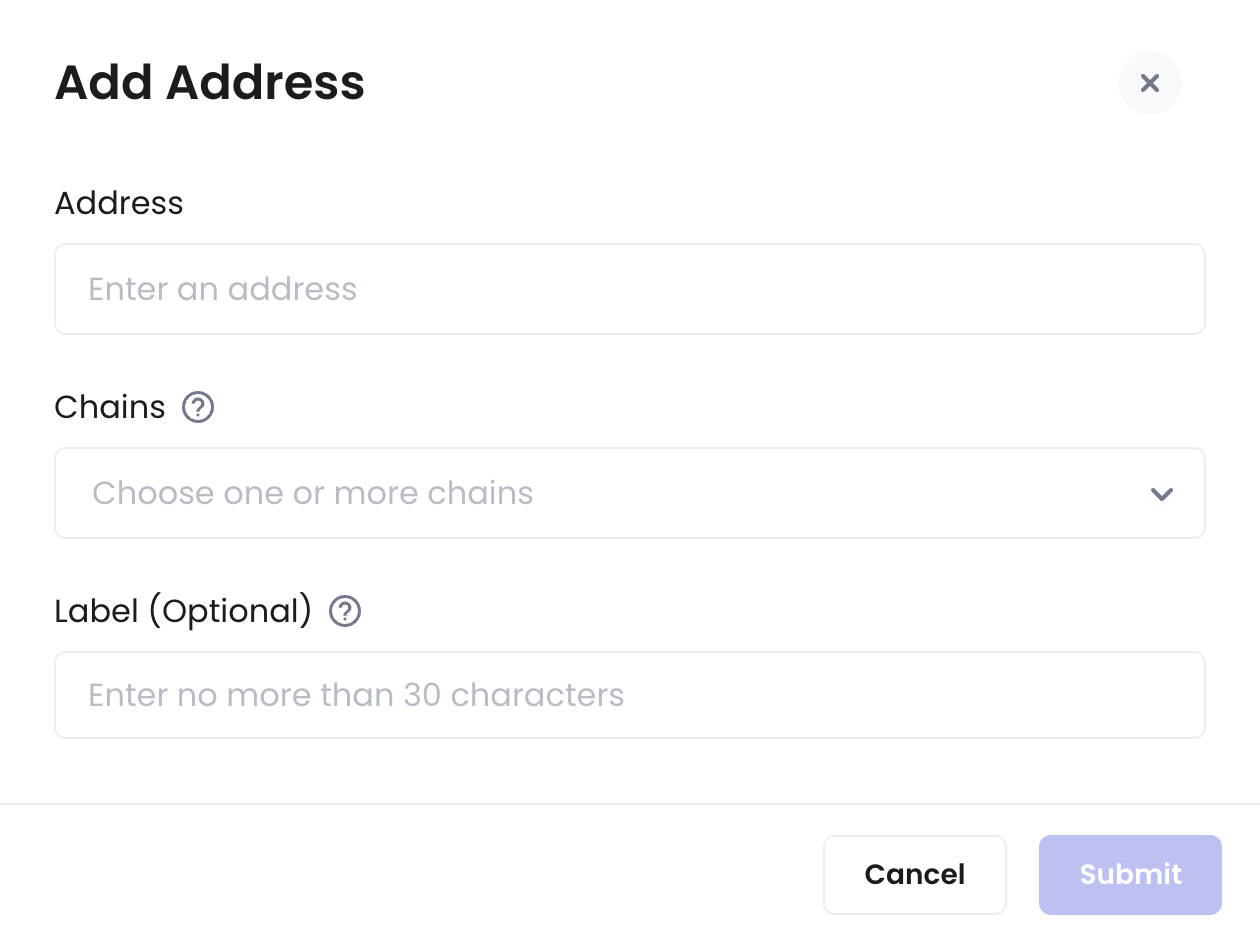1260x938 pixels.
Task: Click the 'Address' field label
Action: coord(119,203)
